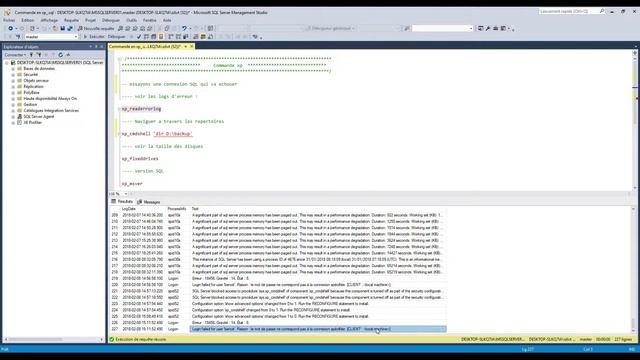The height and width of the screenshot is (360, 640).
Task: Select result row 227 Login failed text
Action: tap(318, 329)
